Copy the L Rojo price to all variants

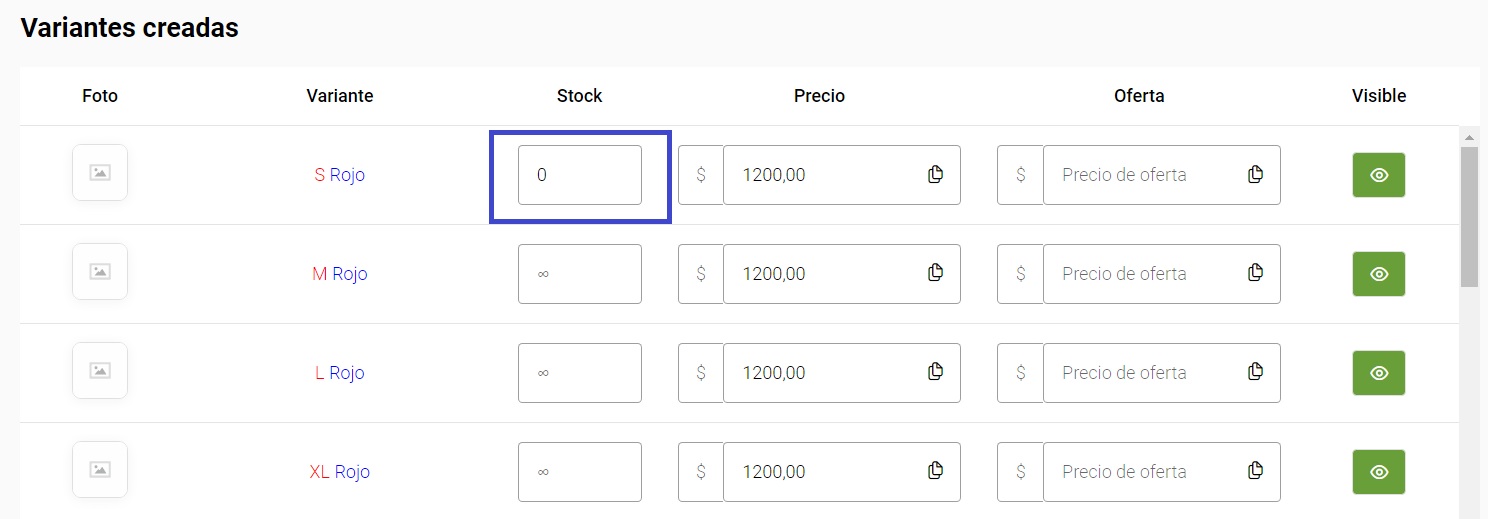[935, 371]
